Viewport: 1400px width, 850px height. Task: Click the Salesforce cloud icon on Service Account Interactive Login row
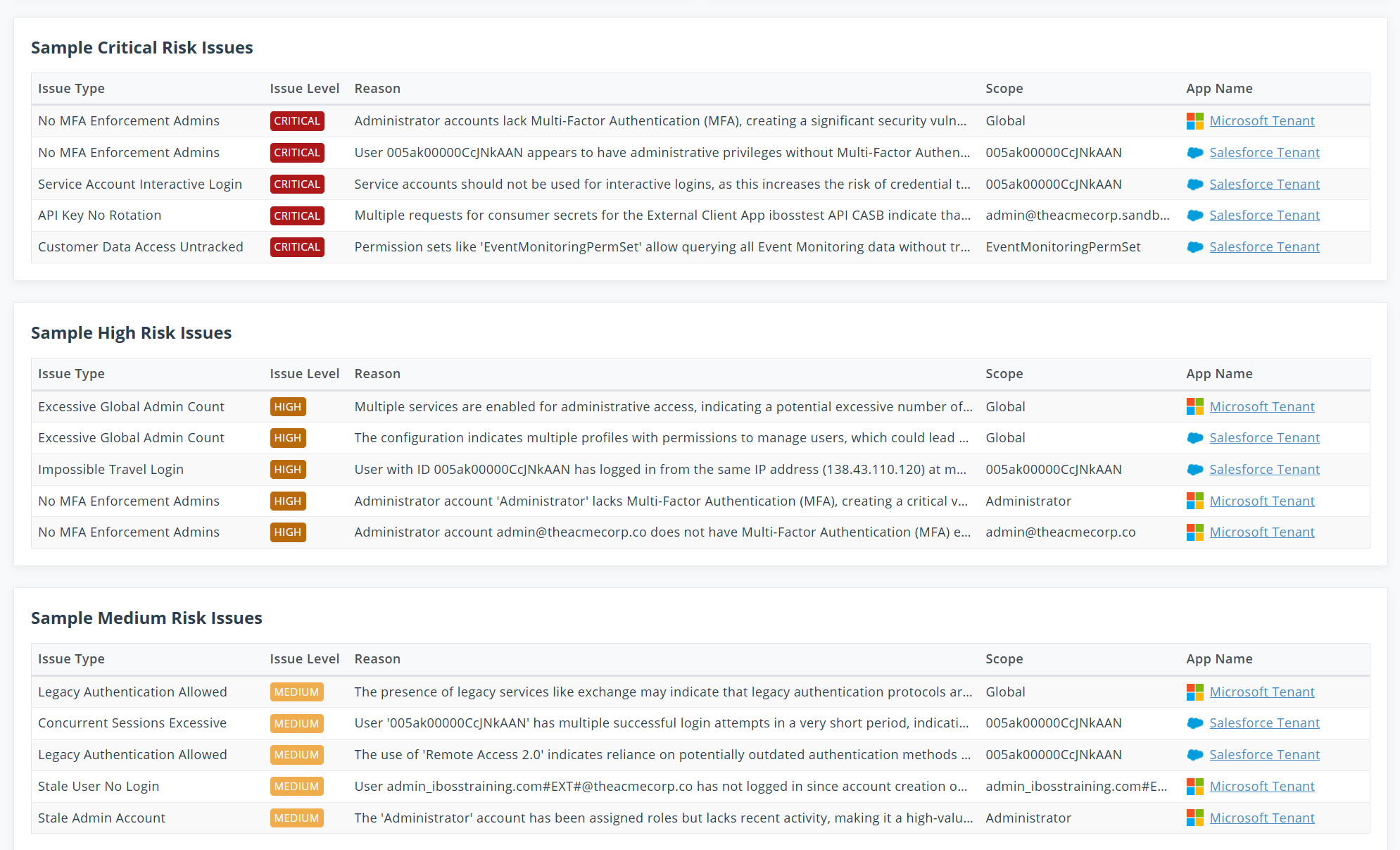click(1194, 185)
